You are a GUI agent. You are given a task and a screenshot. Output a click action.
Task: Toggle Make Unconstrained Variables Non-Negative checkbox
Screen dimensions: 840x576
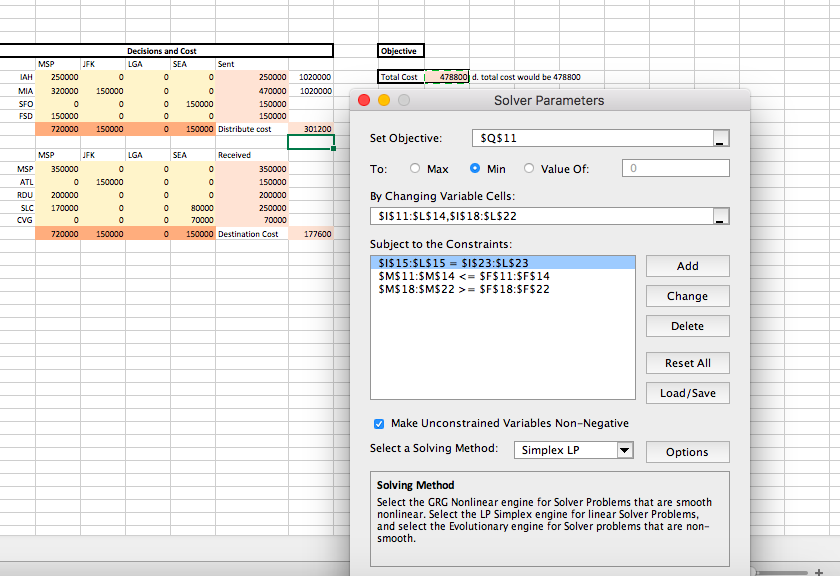pyautogui.click(x=378, y=422)
